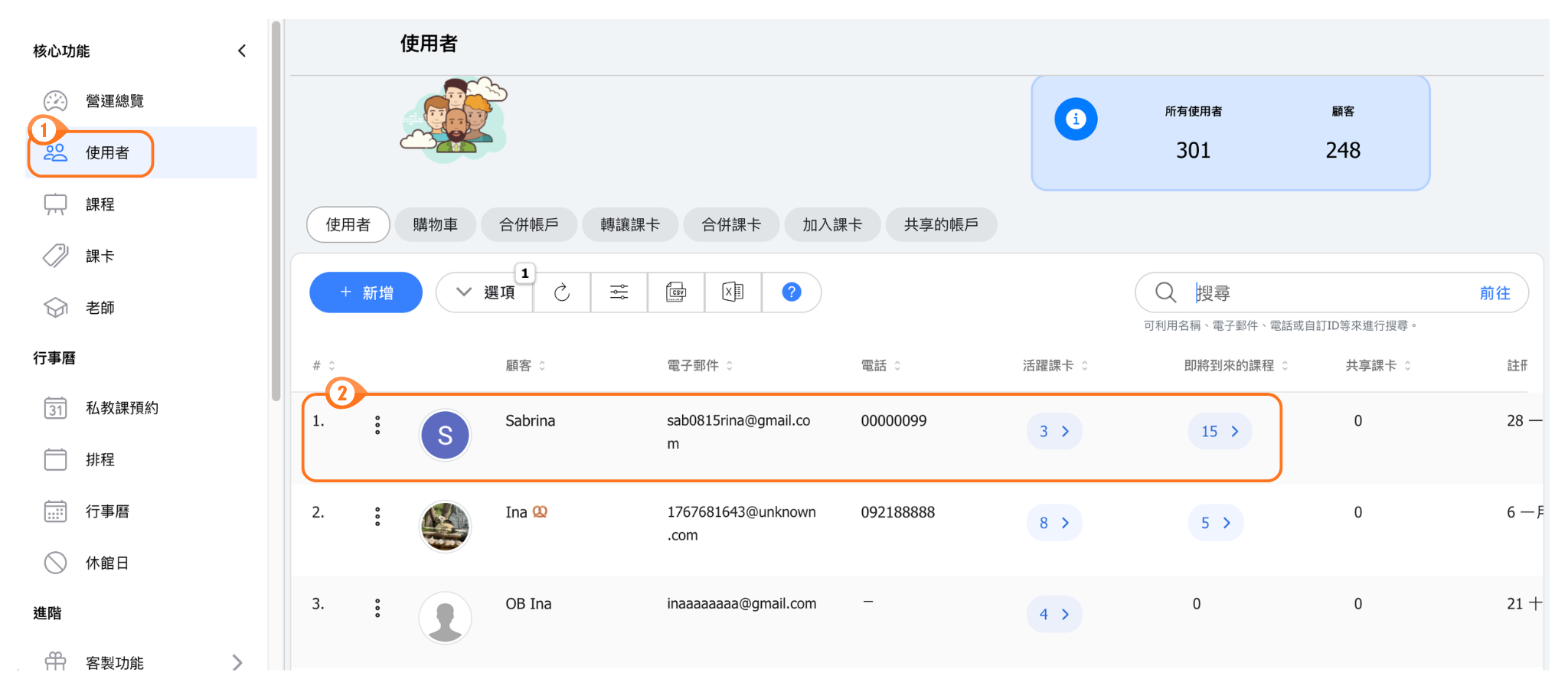Switch to the 購物車 tab

point(435,225)
